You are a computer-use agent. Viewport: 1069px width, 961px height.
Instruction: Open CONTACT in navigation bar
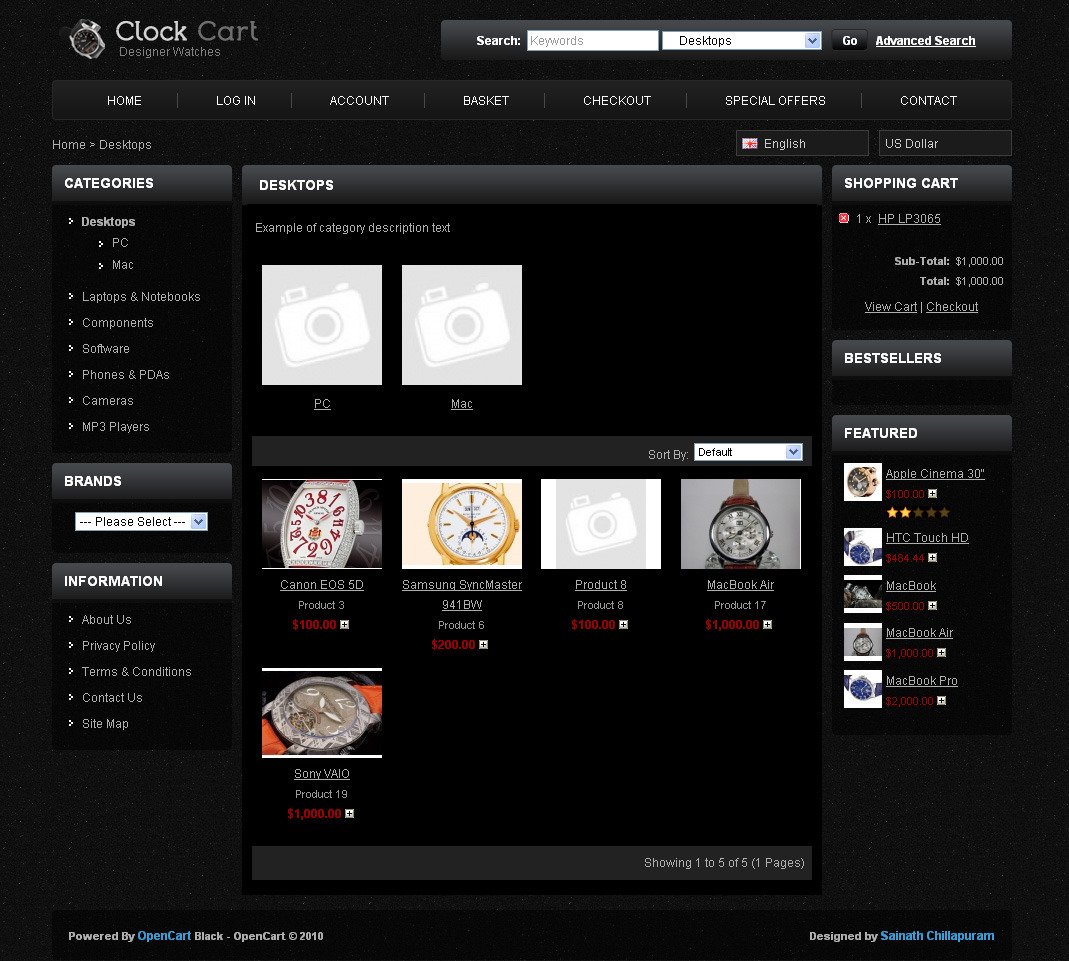(x=929, y=100)
